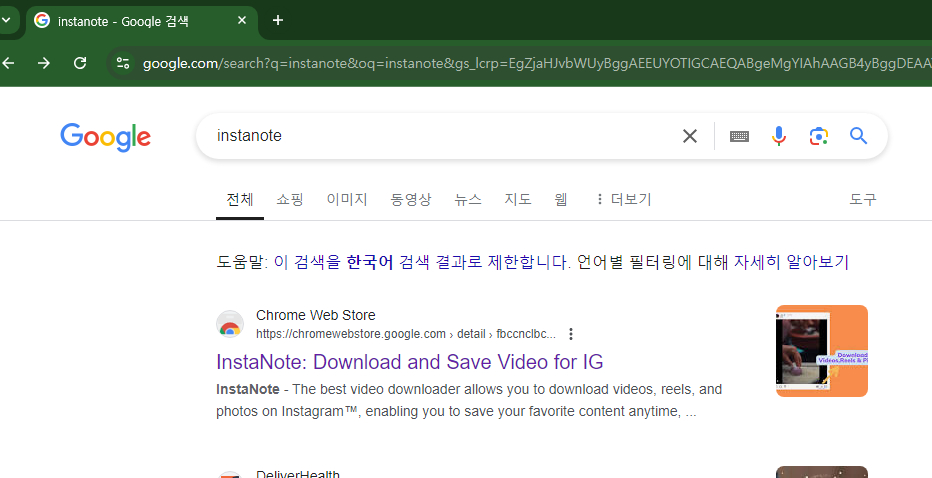Click the browser back arrow
This screenshot has height=478, width=932.
[x=8, y=63]
